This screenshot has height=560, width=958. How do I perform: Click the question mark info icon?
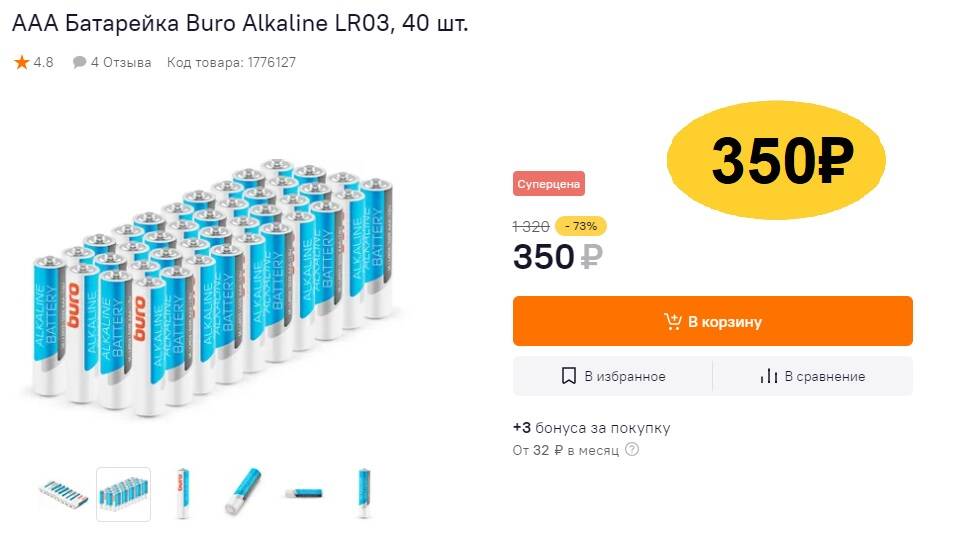coord(632,450)
